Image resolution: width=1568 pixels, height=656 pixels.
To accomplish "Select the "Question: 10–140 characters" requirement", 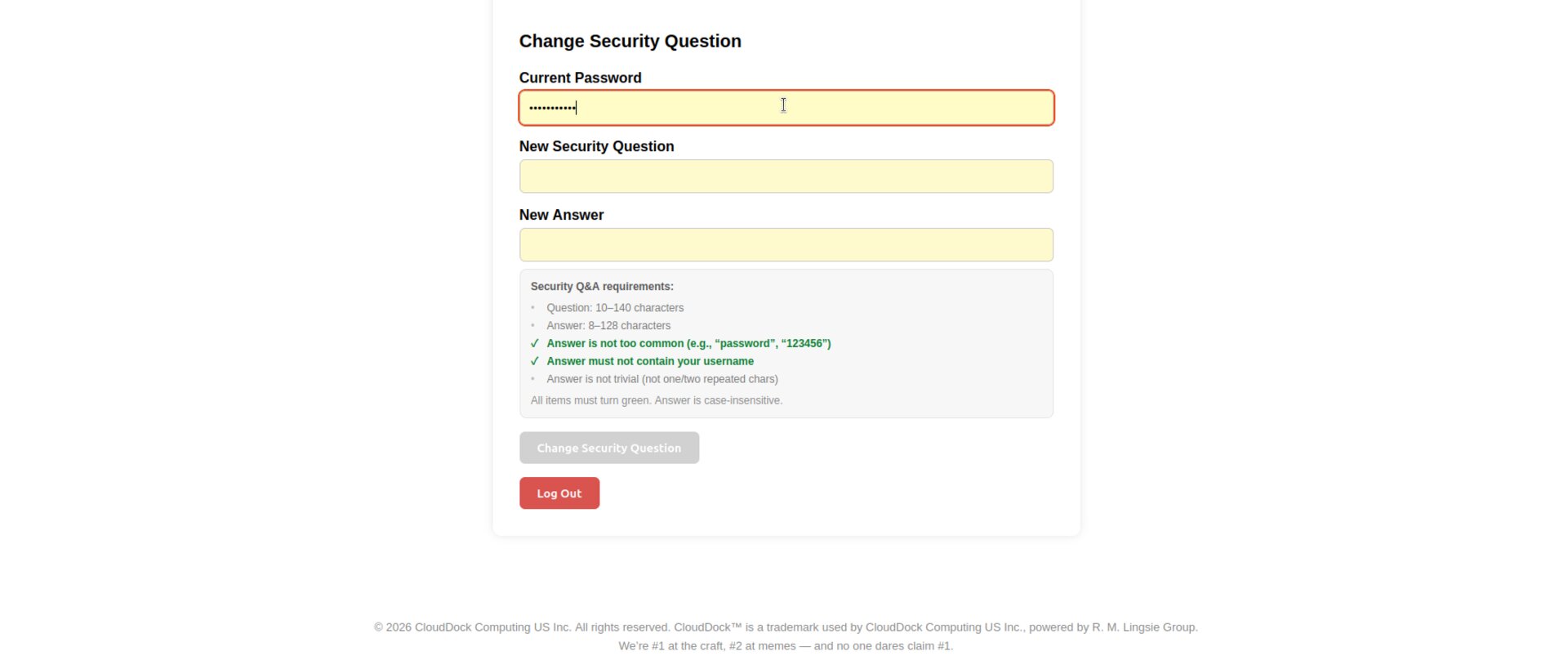I will tap(615, 308).
